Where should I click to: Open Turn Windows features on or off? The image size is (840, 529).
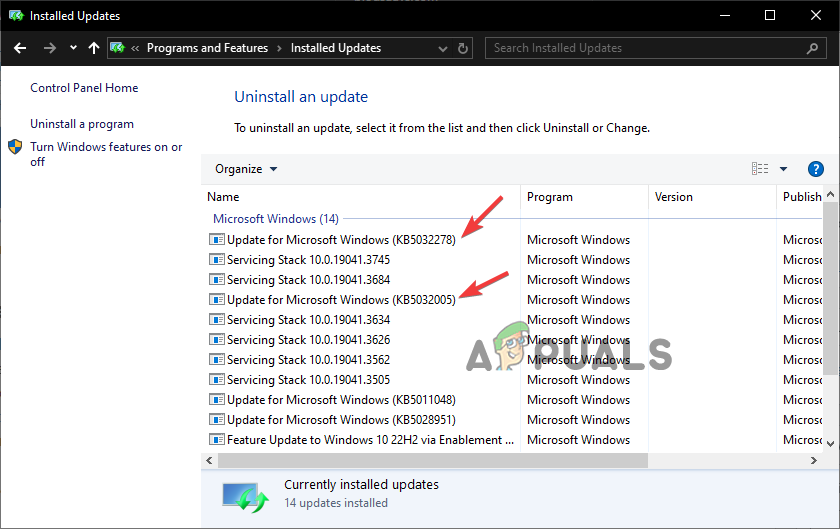click(x=106, y=154)
